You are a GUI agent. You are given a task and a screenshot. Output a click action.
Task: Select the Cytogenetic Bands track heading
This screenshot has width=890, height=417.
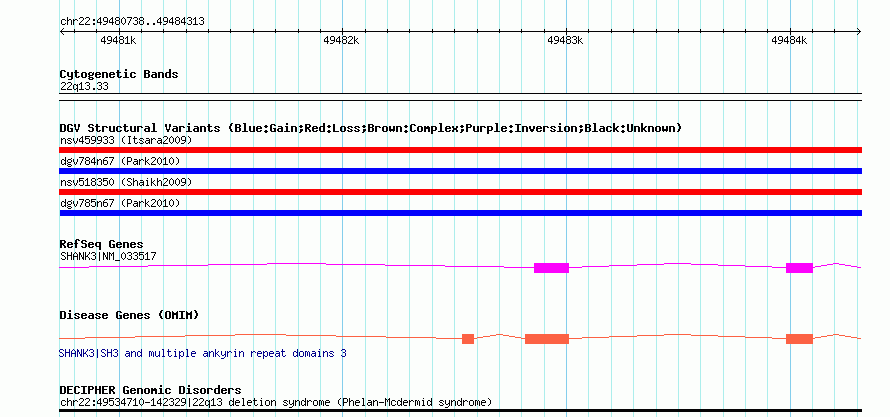click(119, 74)
